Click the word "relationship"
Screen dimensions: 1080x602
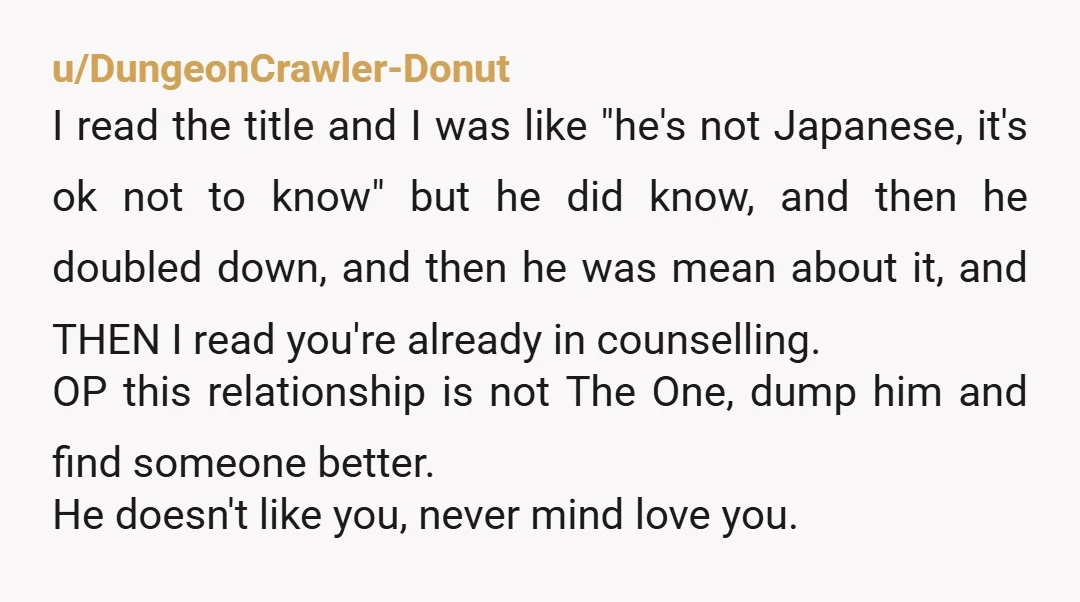(x=316, y=393)
